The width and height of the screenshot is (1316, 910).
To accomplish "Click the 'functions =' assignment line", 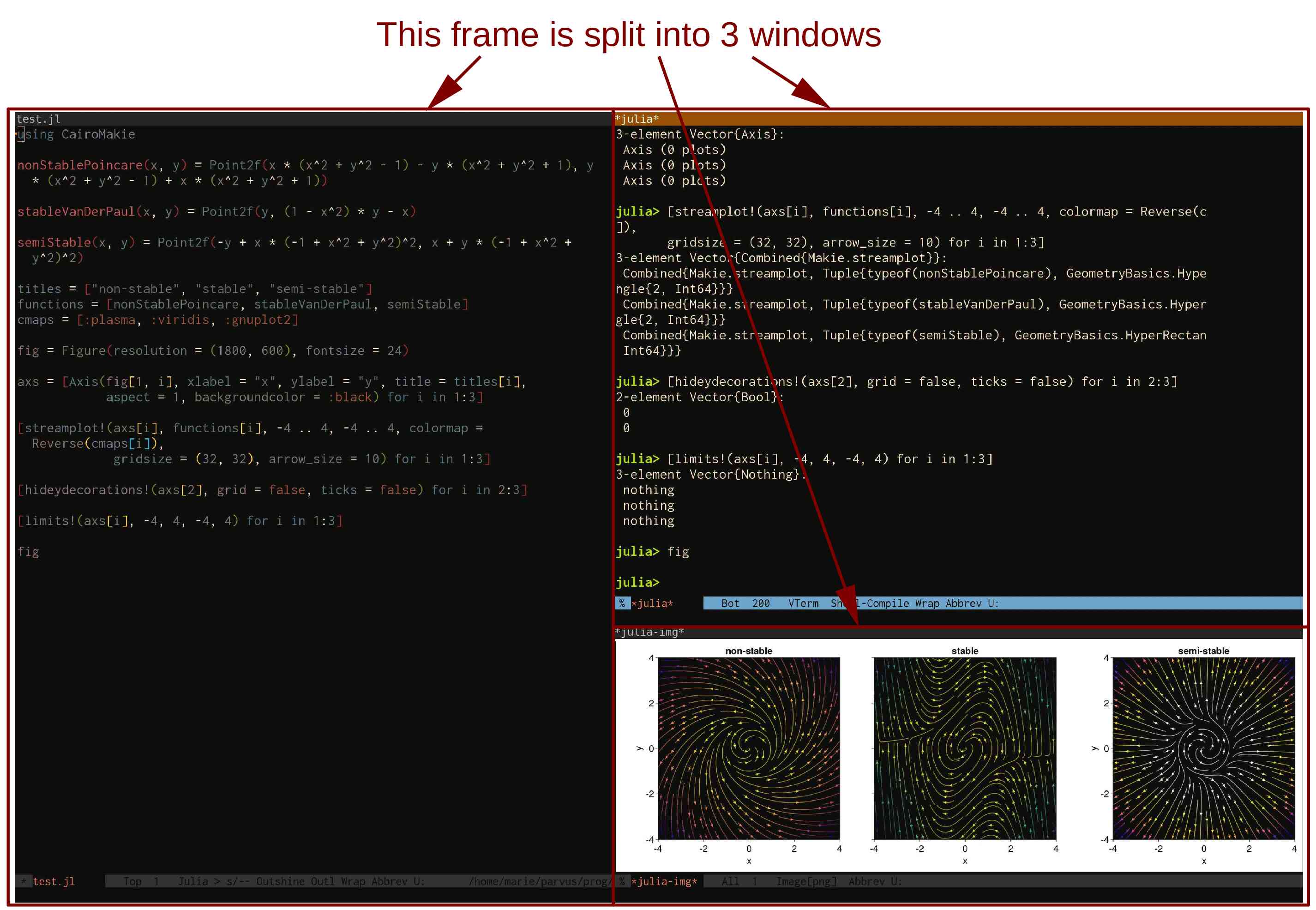I will pyautogui.click(x=243, y=304).
